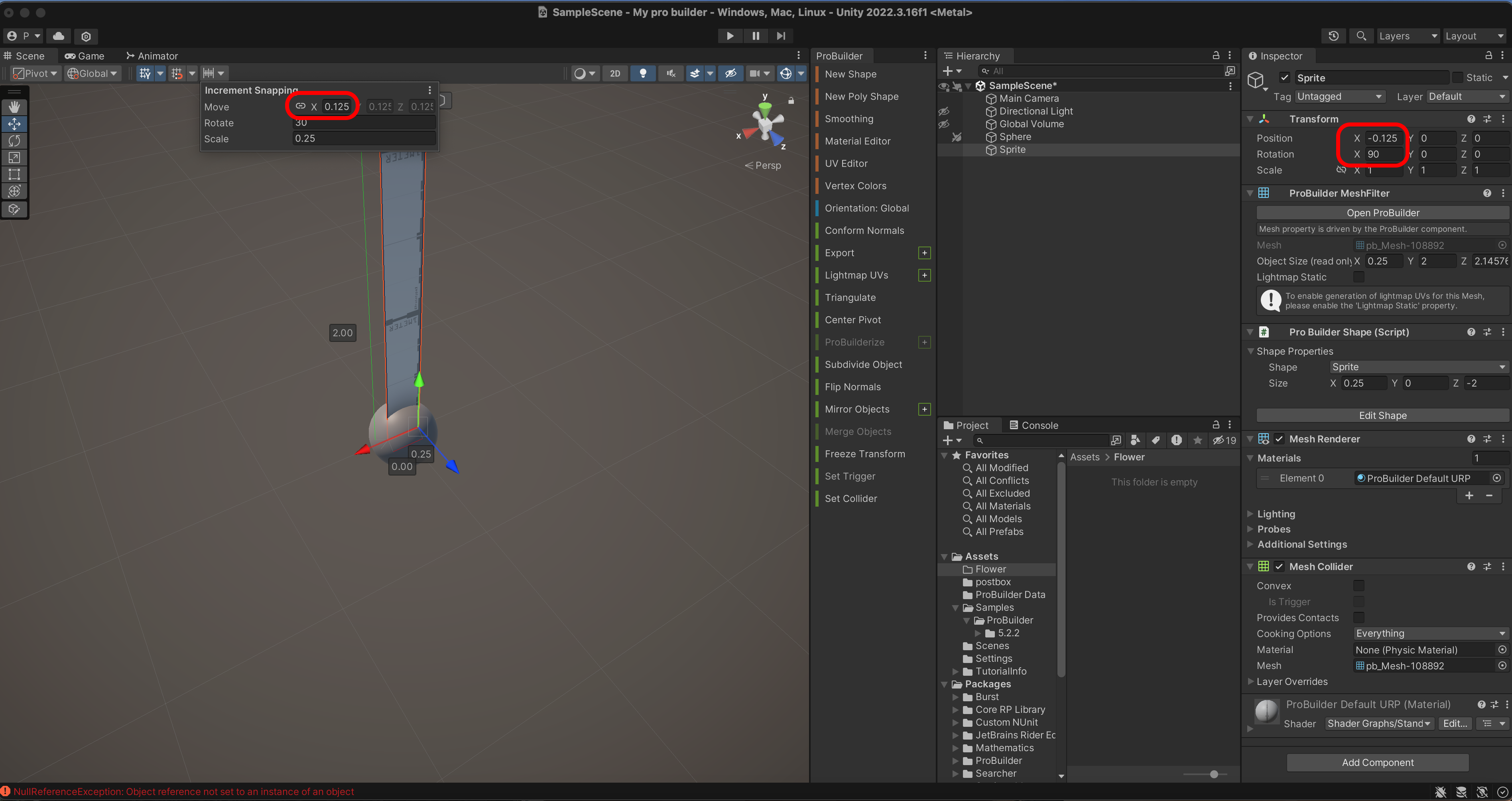Select the Rotate tool
Viewport: 1512px width, 801px height.
(15, 141)
